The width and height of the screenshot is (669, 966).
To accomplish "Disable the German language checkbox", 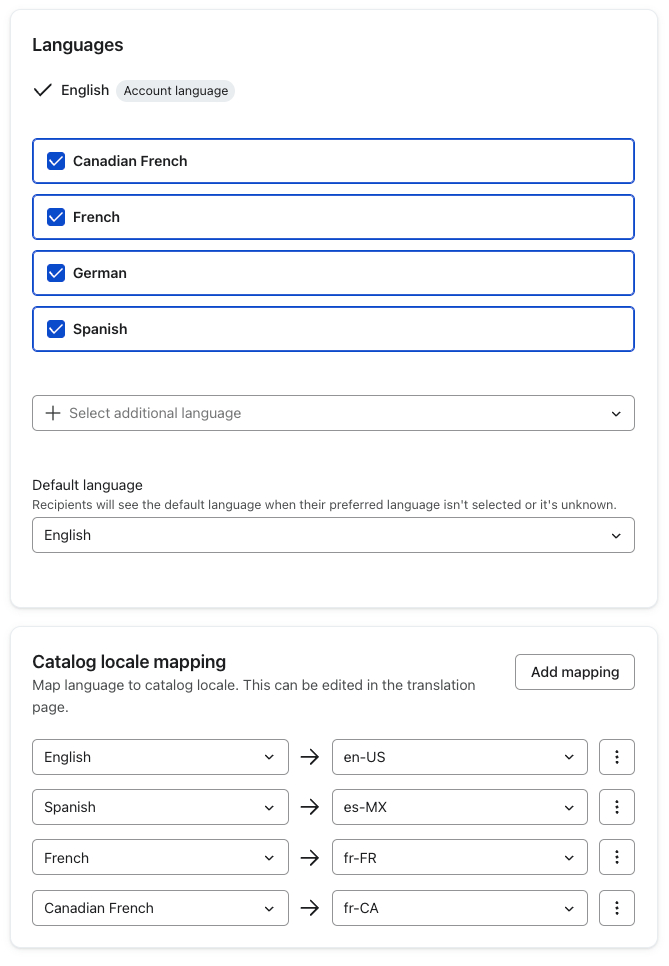I will tap(57, 273).
